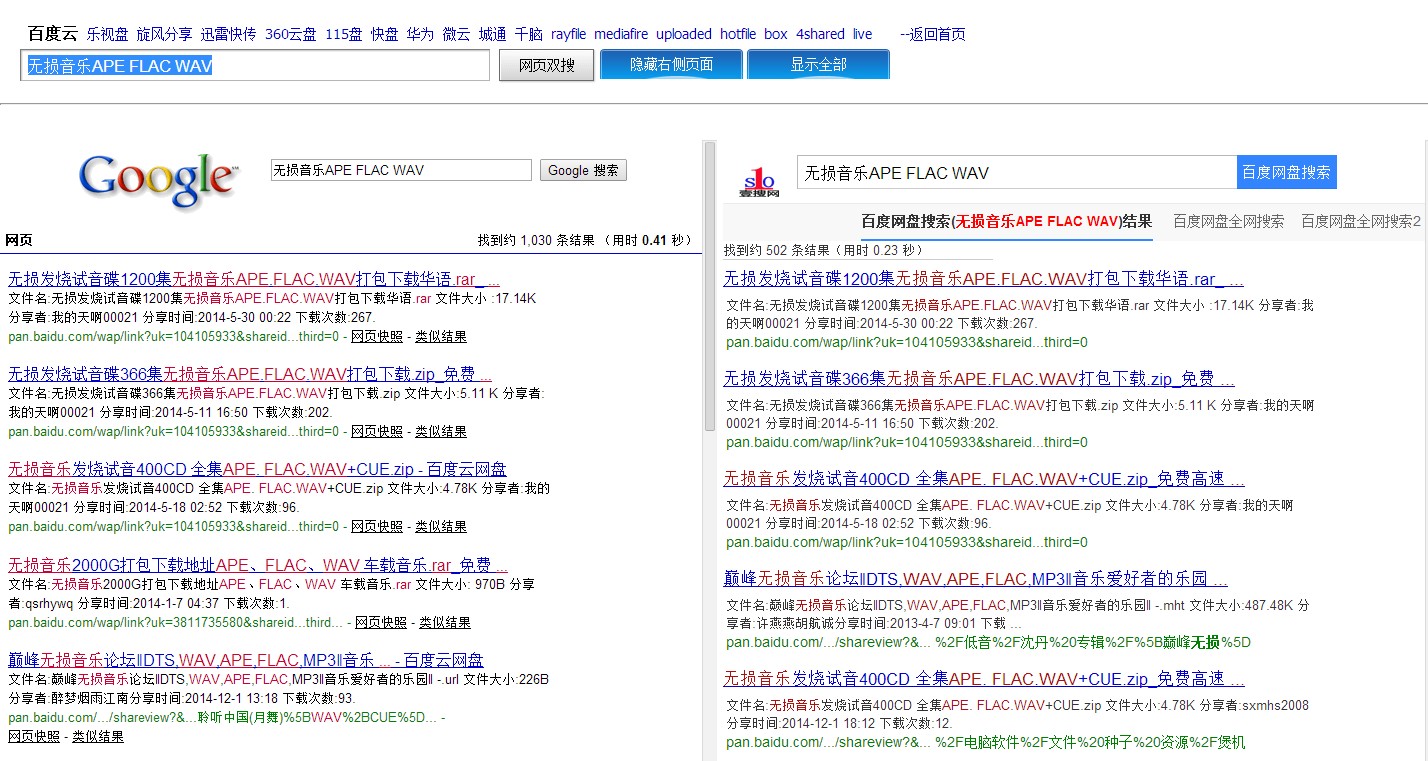
Task: Open Google result 无损音乐2000G打包下载地址
Action: 258,565
